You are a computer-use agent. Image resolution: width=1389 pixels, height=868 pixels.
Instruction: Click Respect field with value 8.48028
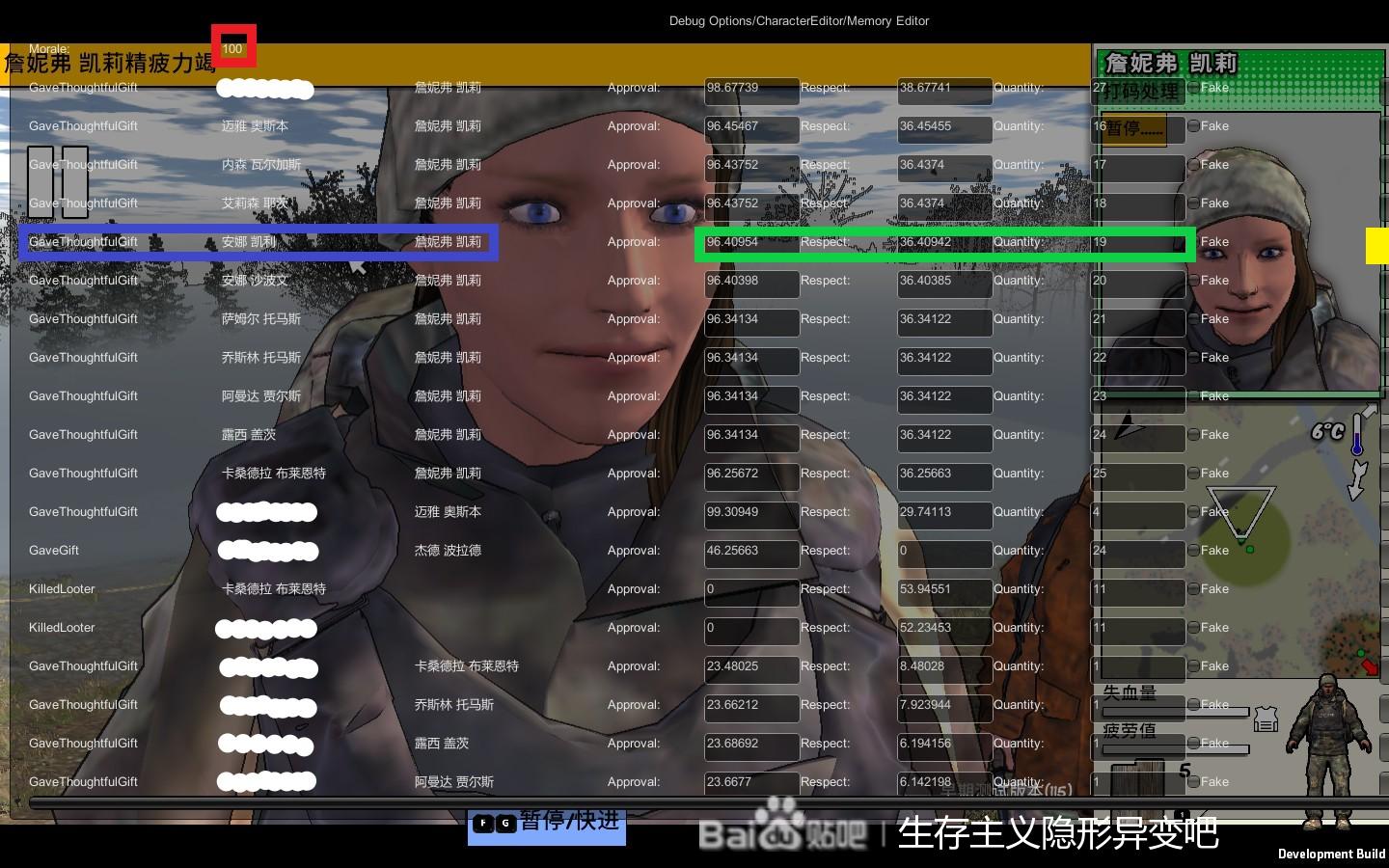(944, 668)
